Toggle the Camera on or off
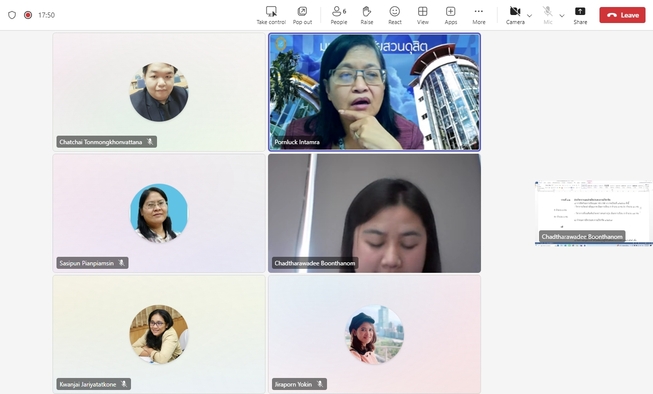This screenshot has height=394, width=653. (x=515, y=15)
